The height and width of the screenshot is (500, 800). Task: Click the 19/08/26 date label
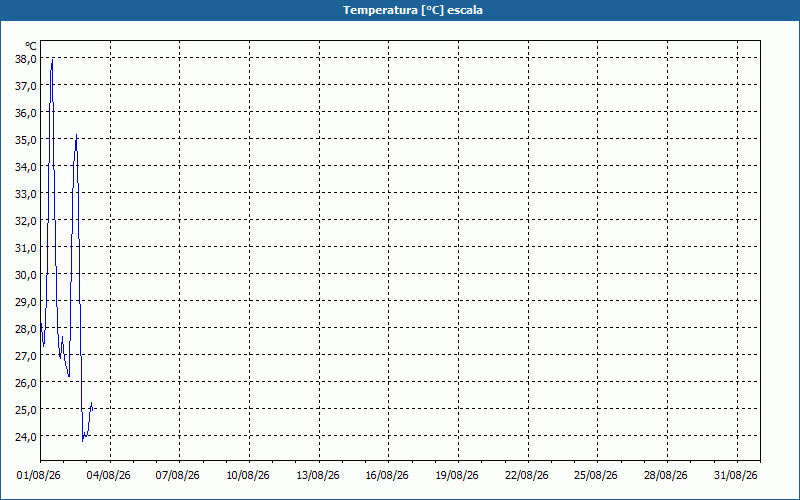457,476
